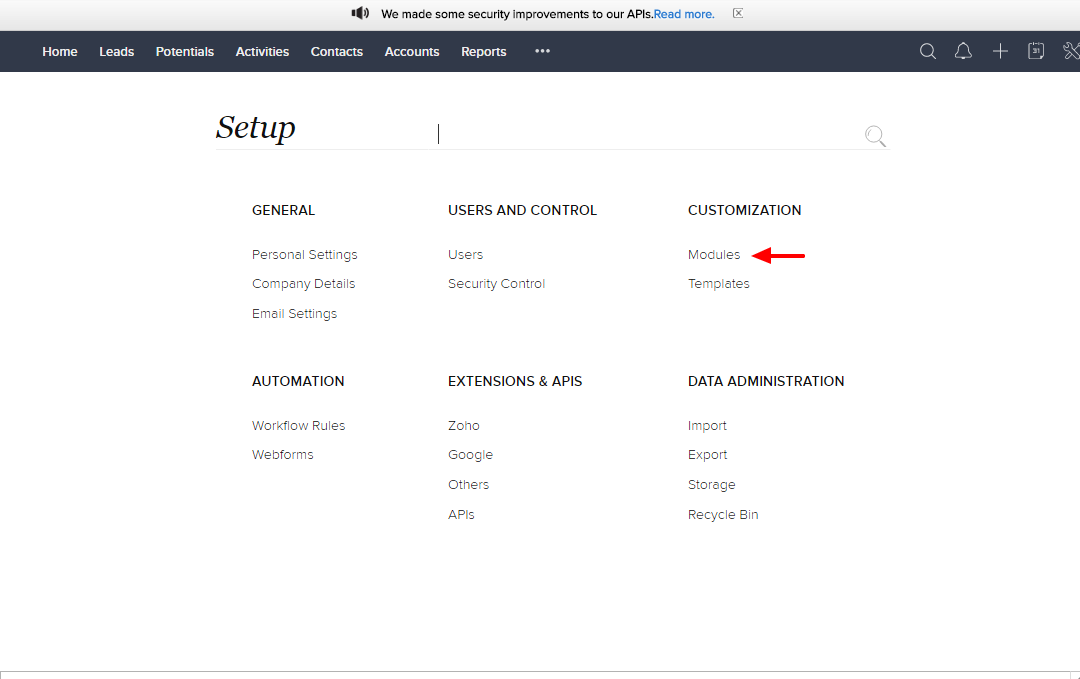Dismiss the security announcement banner
The height and width of the screenshot is (679, 1080).
738,14
